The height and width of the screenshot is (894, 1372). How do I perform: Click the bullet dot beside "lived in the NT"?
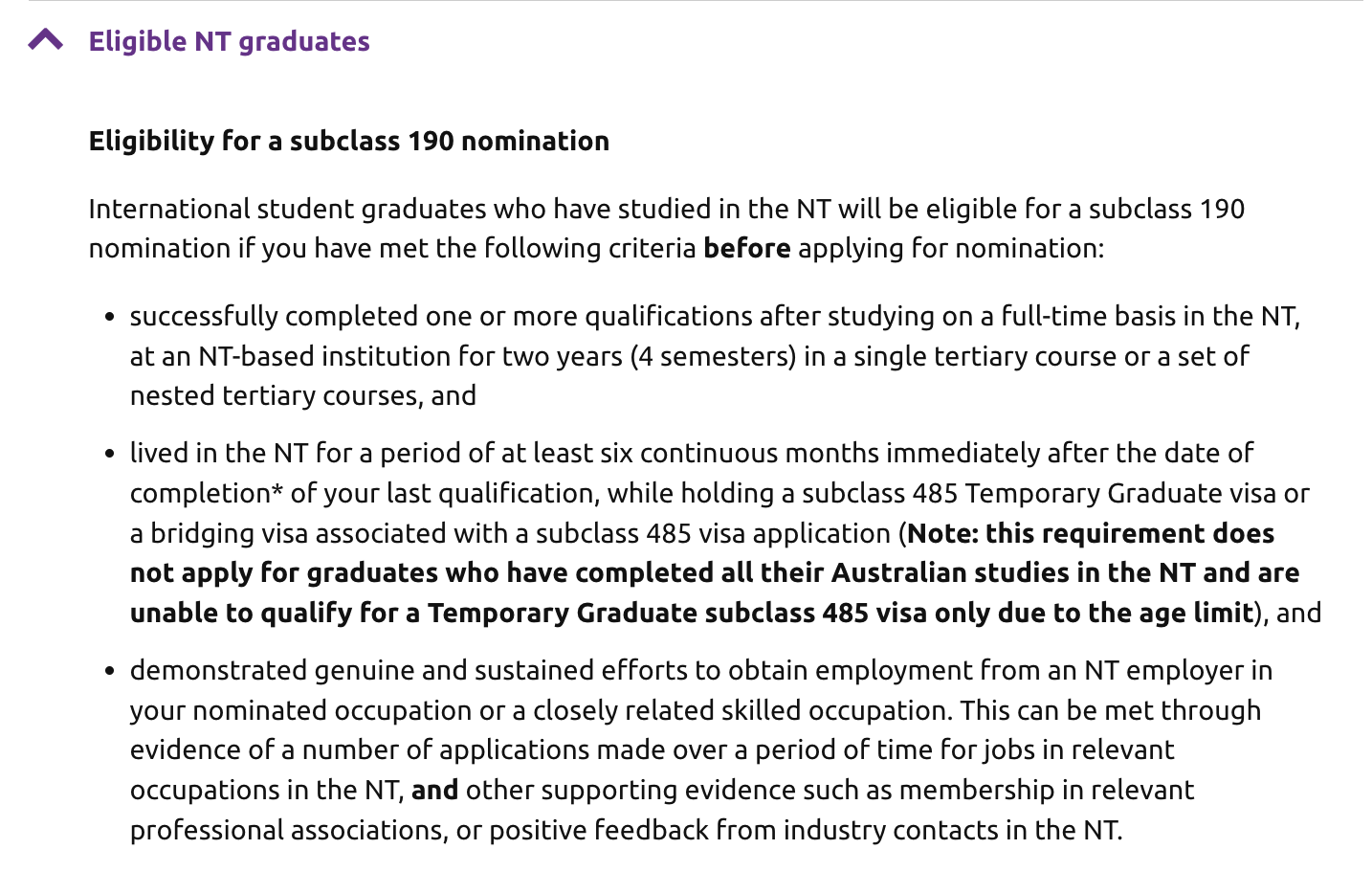point(110,454)
